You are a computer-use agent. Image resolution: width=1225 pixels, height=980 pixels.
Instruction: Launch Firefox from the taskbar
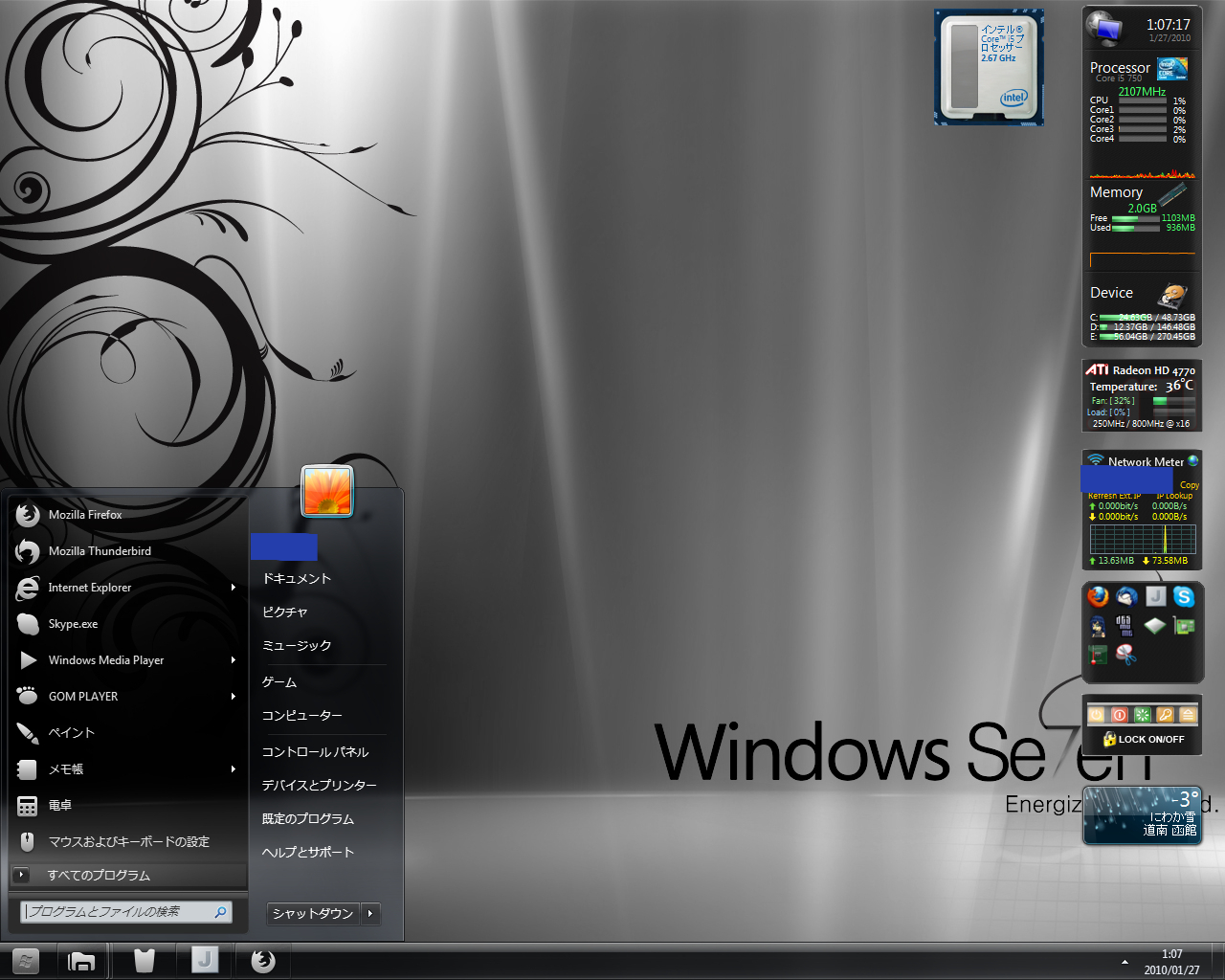pyautogui.click(x=263, y=961)
